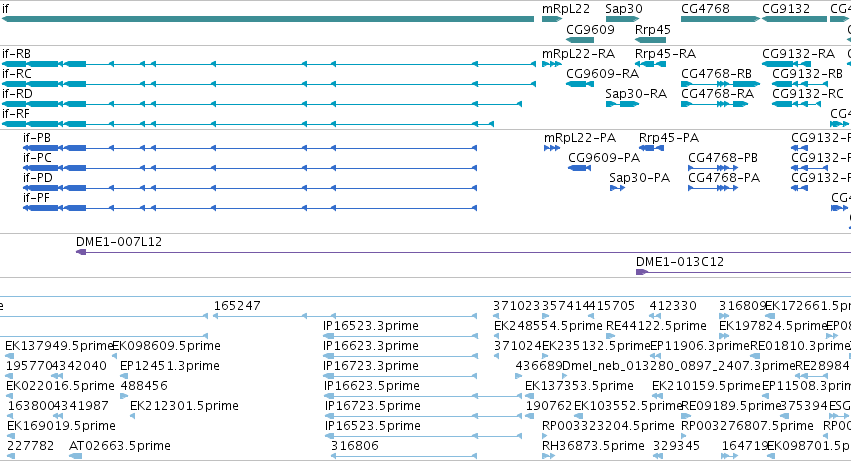The height and width of the screenshot is (461, 851).
Task: Click EST EP12451.3prime
Action: pyautogui.click(x=125, y=376)
